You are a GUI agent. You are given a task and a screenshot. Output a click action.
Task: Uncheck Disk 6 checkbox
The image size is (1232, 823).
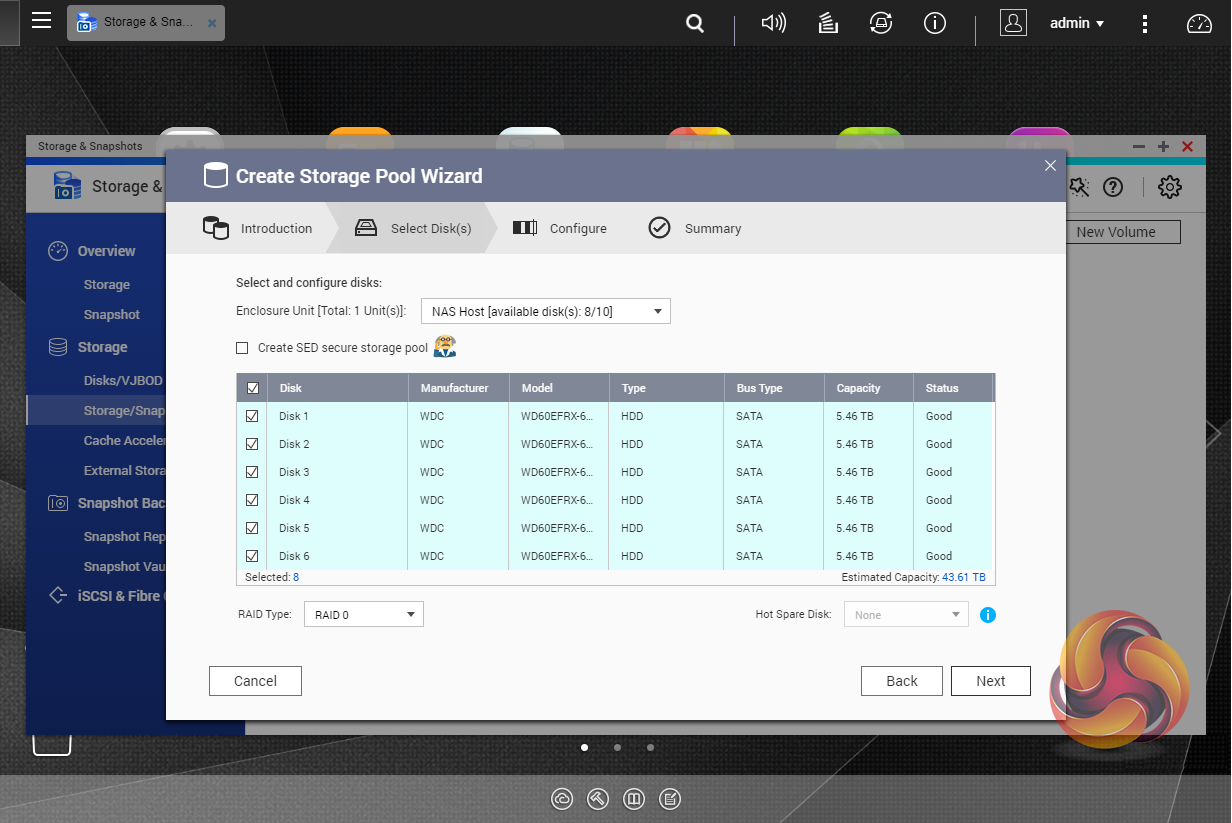(x=252, y=556)
